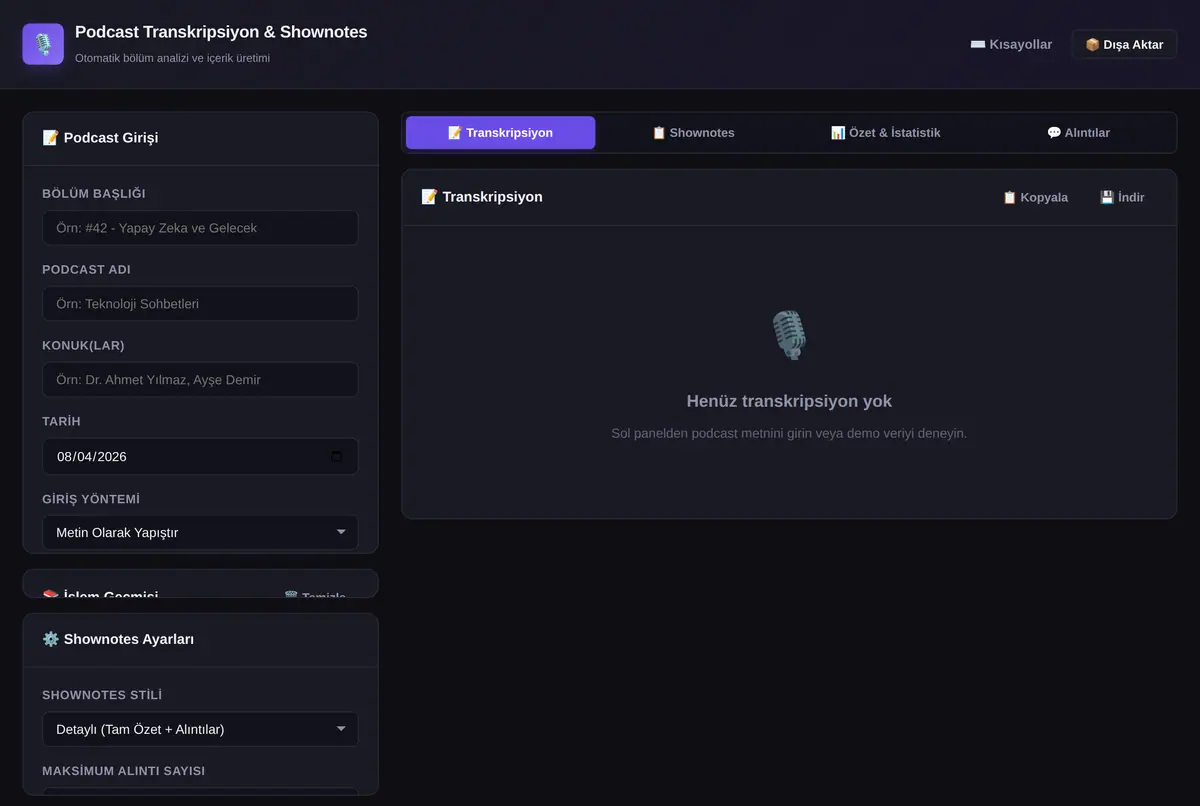Expand the Giriş Yöntemi dropdown
The image size is (1200, 806).
(x=200, y=533)
